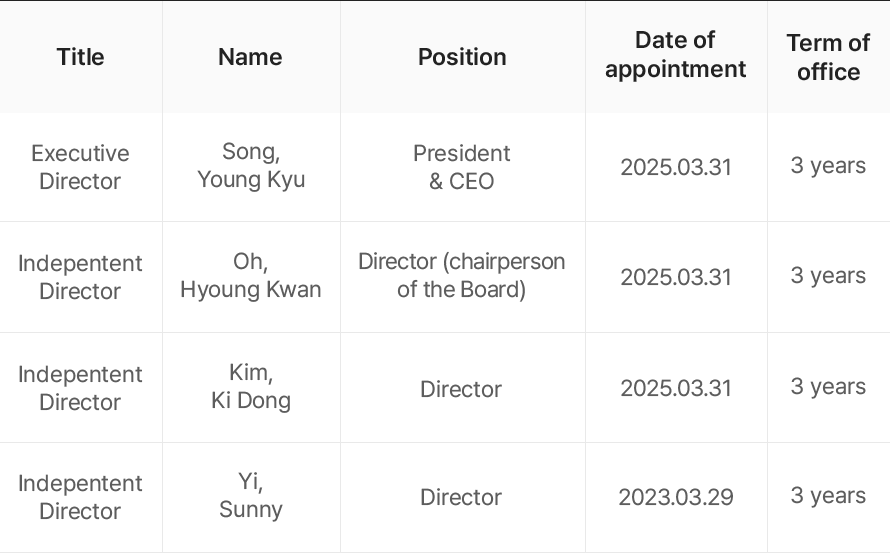
Task: Select the third row's Name cell
Action: pyautogui.click(x=251, y=388)
